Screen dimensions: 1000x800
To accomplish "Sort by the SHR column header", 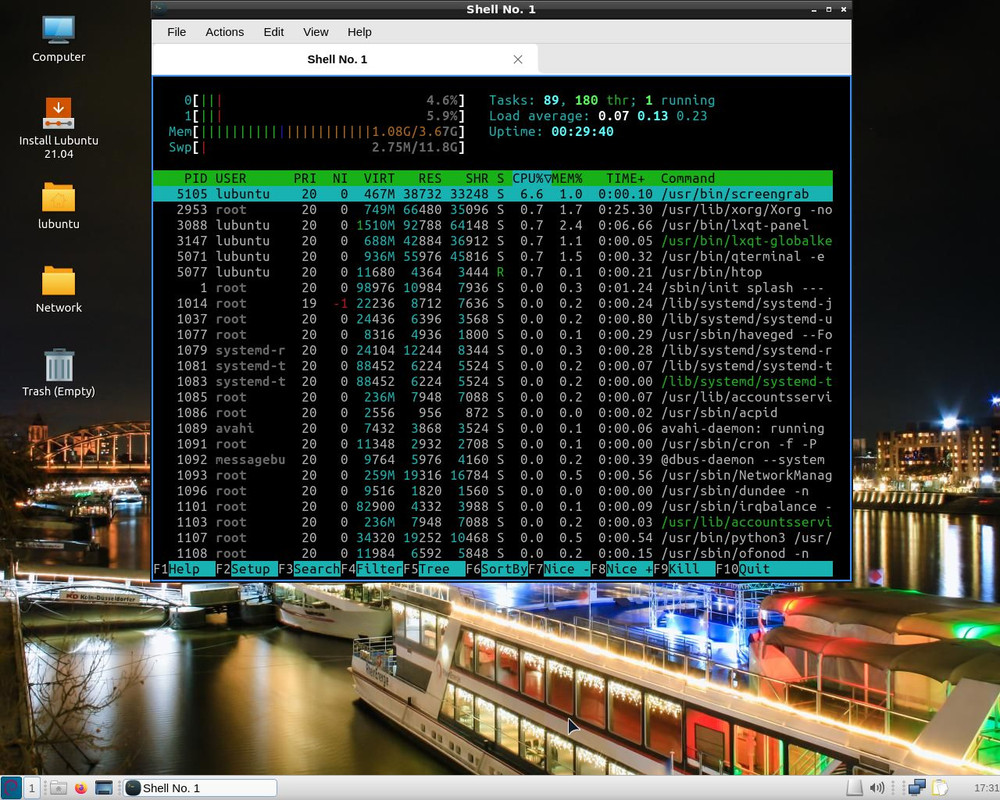I will point(477,179).
